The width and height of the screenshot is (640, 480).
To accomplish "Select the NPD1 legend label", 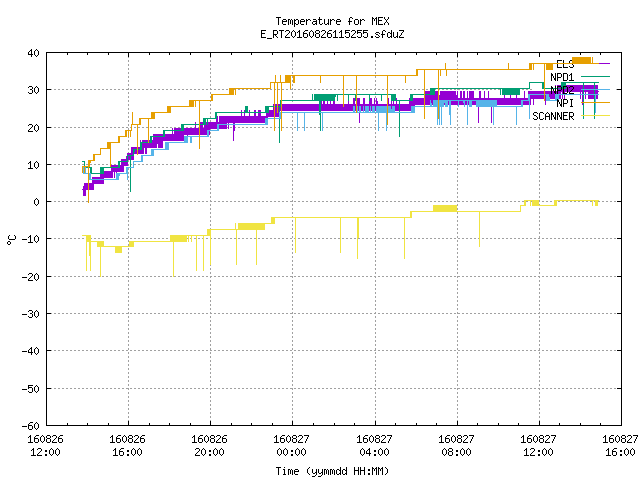I will coord(562,77).
